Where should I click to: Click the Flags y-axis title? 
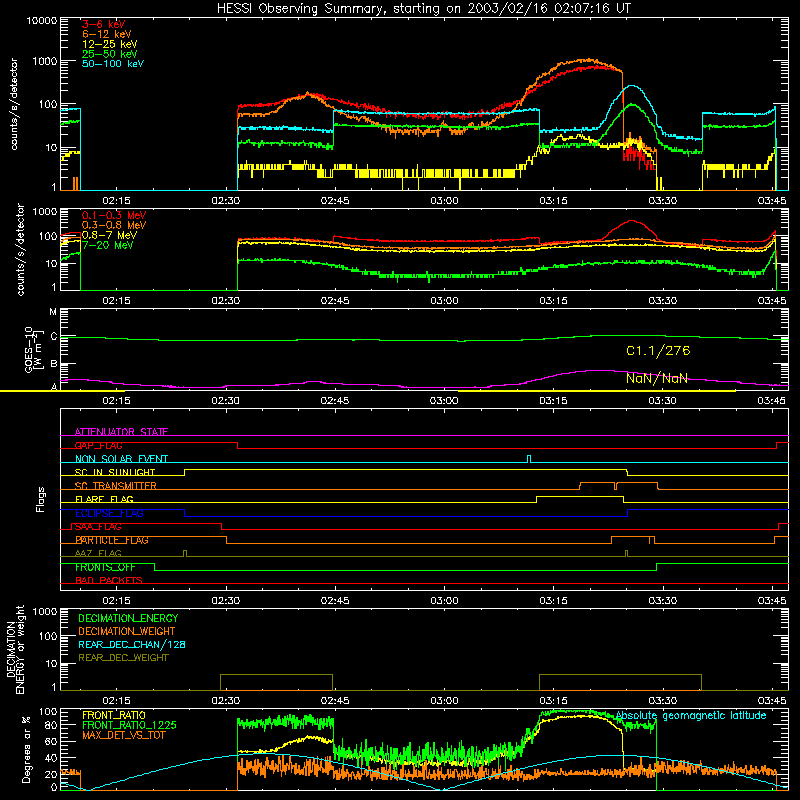pyautogui.click(x=40, y=499)
